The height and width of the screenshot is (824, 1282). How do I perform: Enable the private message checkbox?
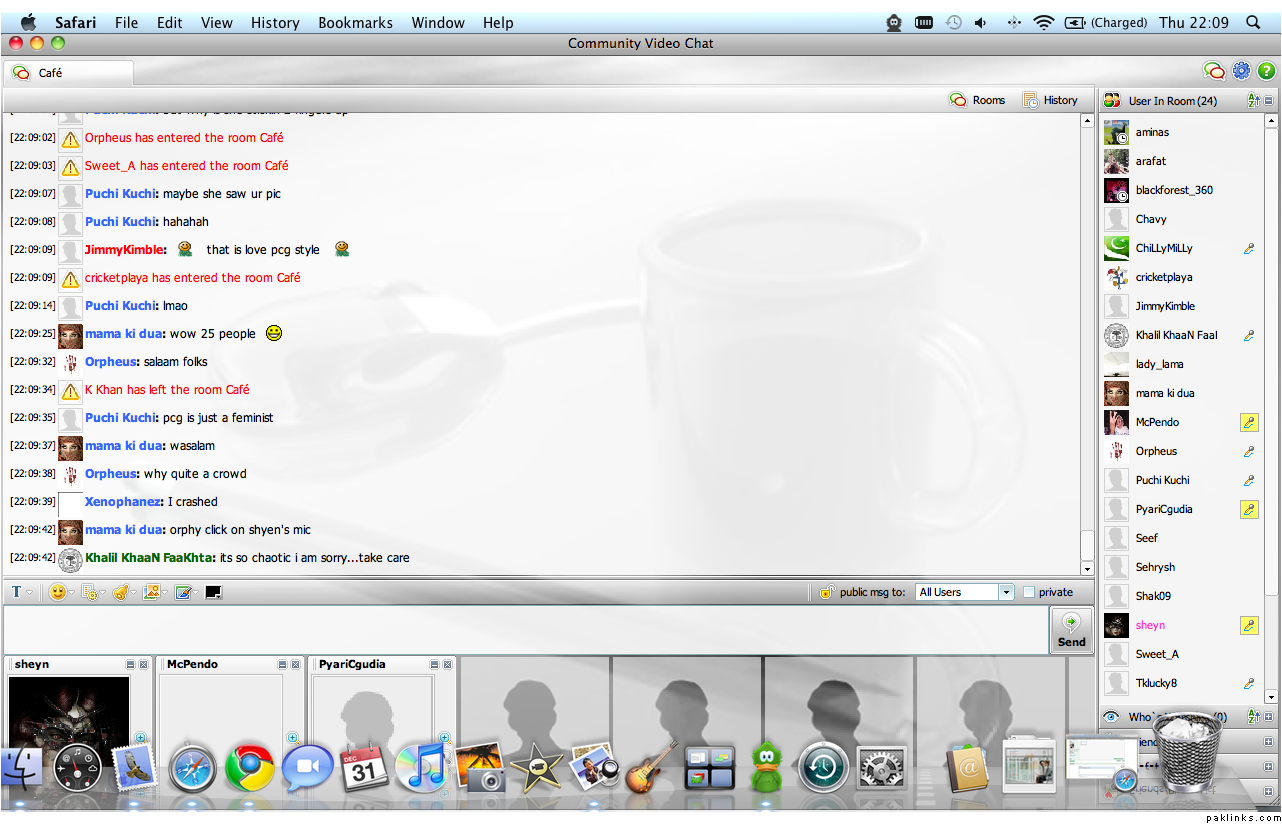tap(1029, 592)
